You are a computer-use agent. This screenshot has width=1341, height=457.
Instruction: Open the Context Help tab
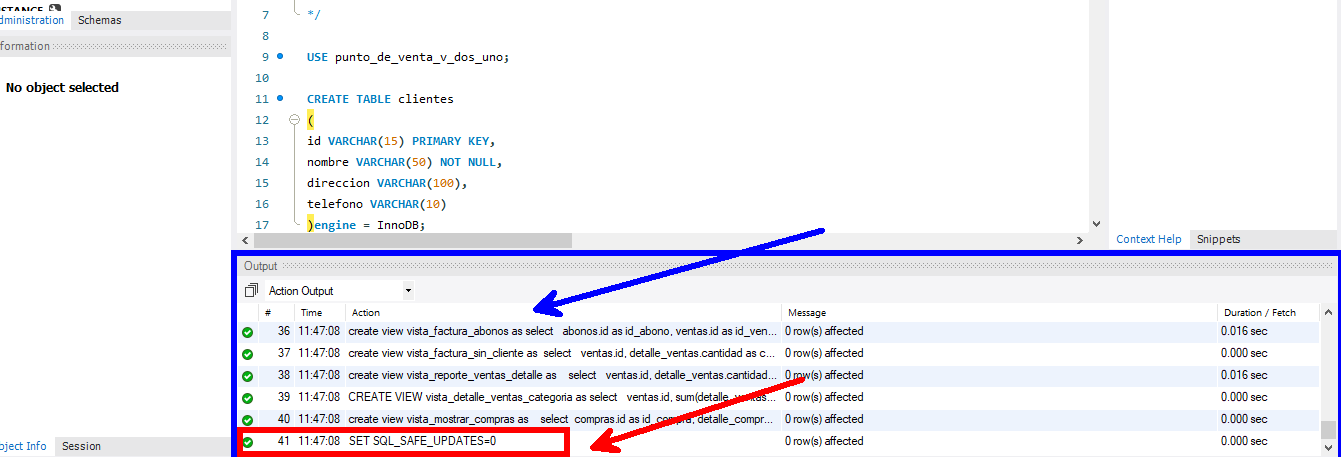click(x=1148, y=239)
